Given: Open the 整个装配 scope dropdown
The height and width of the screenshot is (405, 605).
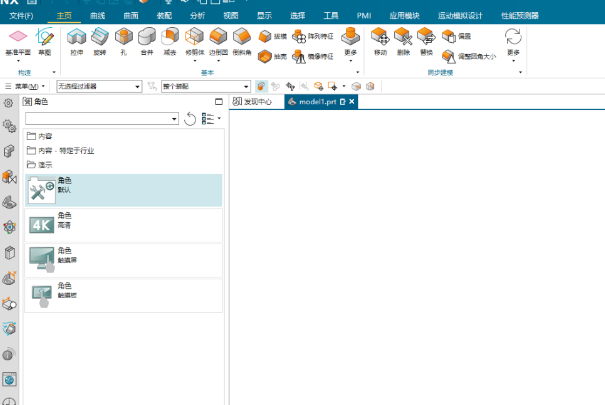Looking at the screenshot, I should (x=204, y=87).
